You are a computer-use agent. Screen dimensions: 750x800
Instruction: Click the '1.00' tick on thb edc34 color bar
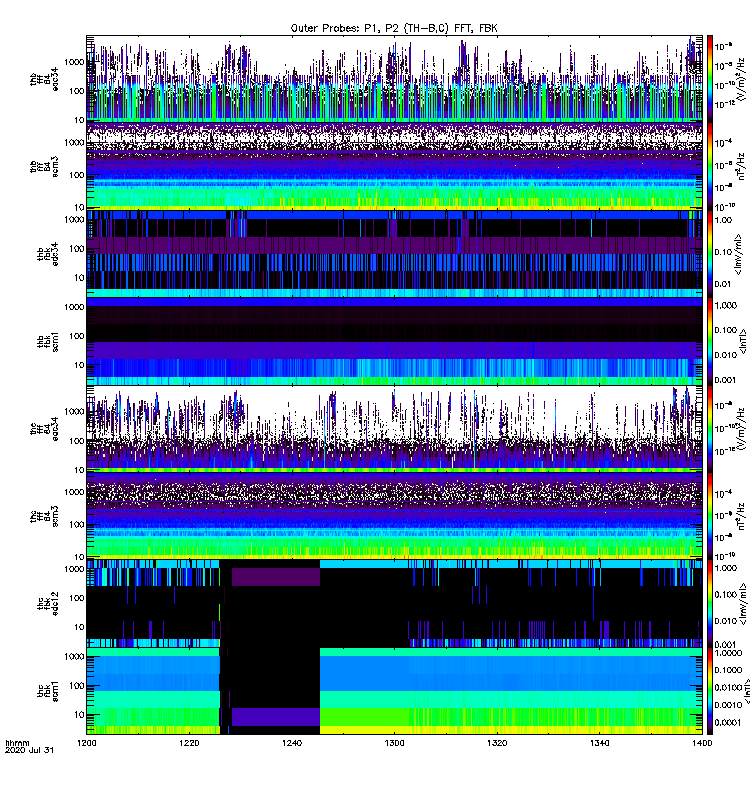pyautogui.click(x=723, y=220)
